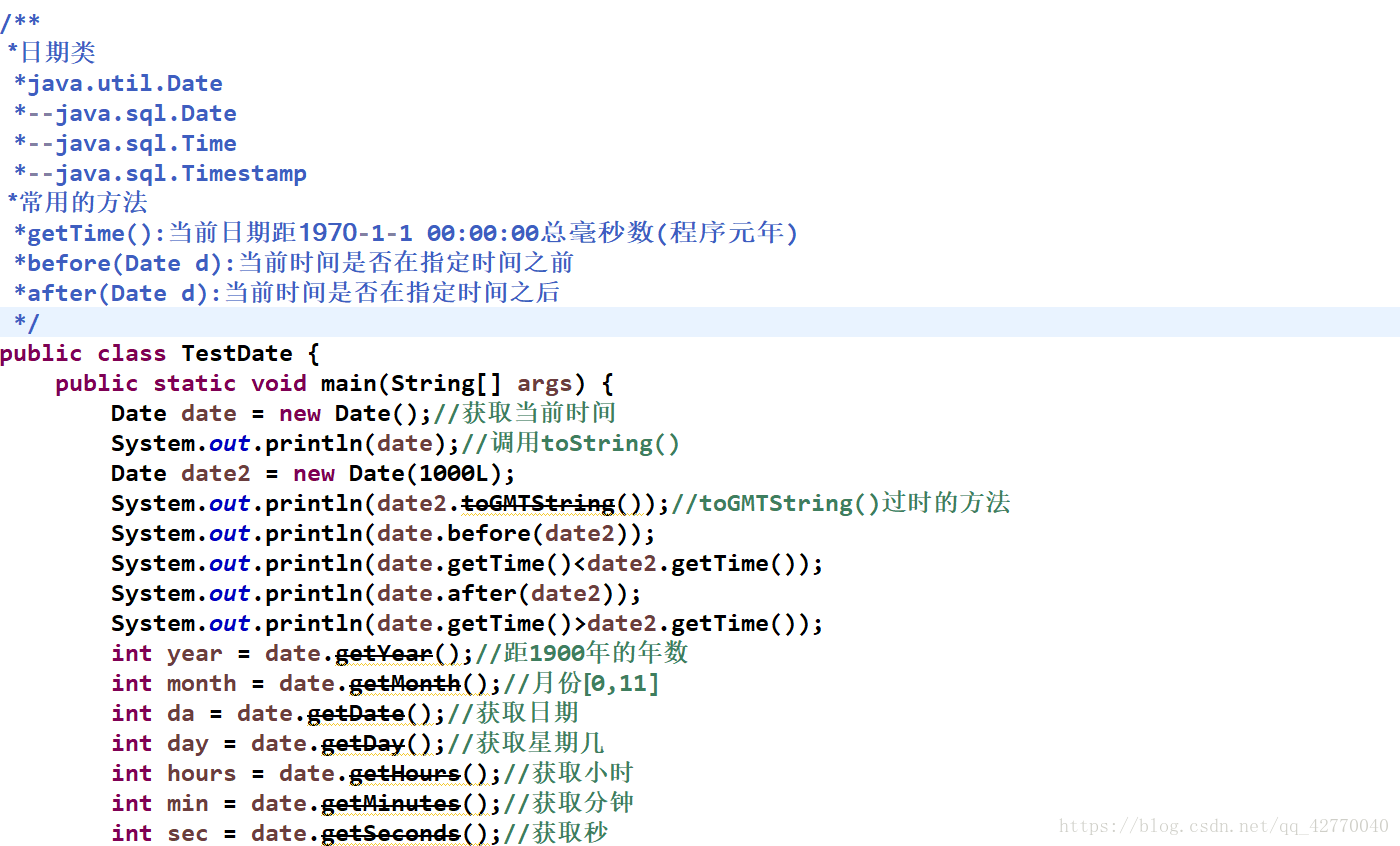Click the variable name 'sec'
This screenshot has height=846, width=1400.
[x=188, y=834]
